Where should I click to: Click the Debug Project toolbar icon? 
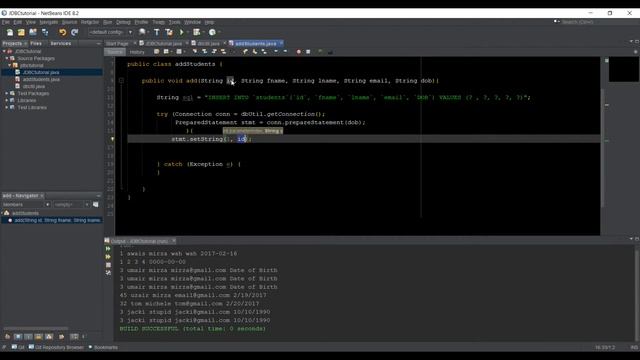click(x=197, y=32)
